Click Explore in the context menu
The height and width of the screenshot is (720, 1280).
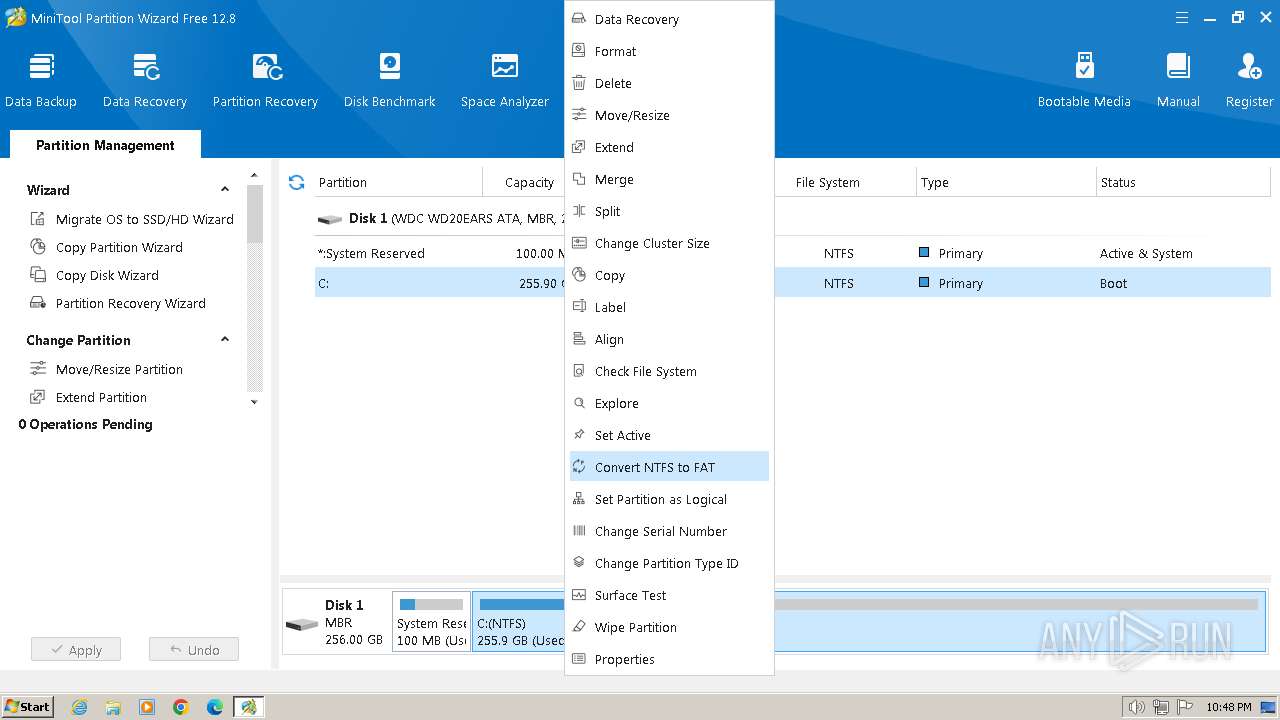pyautogui.click(x=669, y=403)
